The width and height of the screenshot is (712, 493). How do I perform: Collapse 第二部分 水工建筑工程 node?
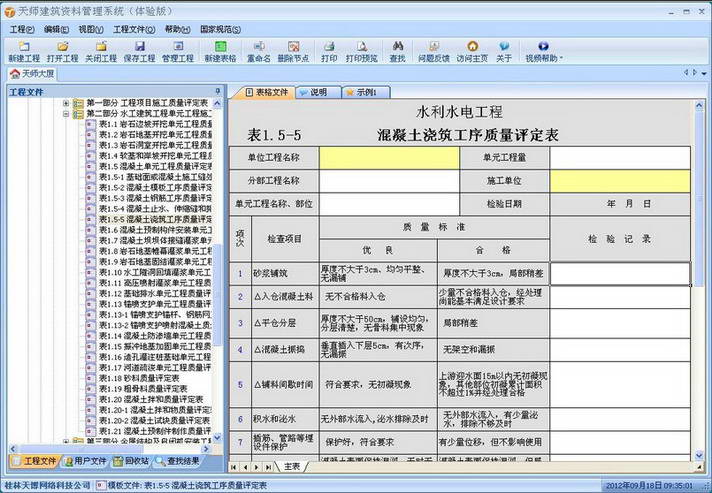pos(66,113)
